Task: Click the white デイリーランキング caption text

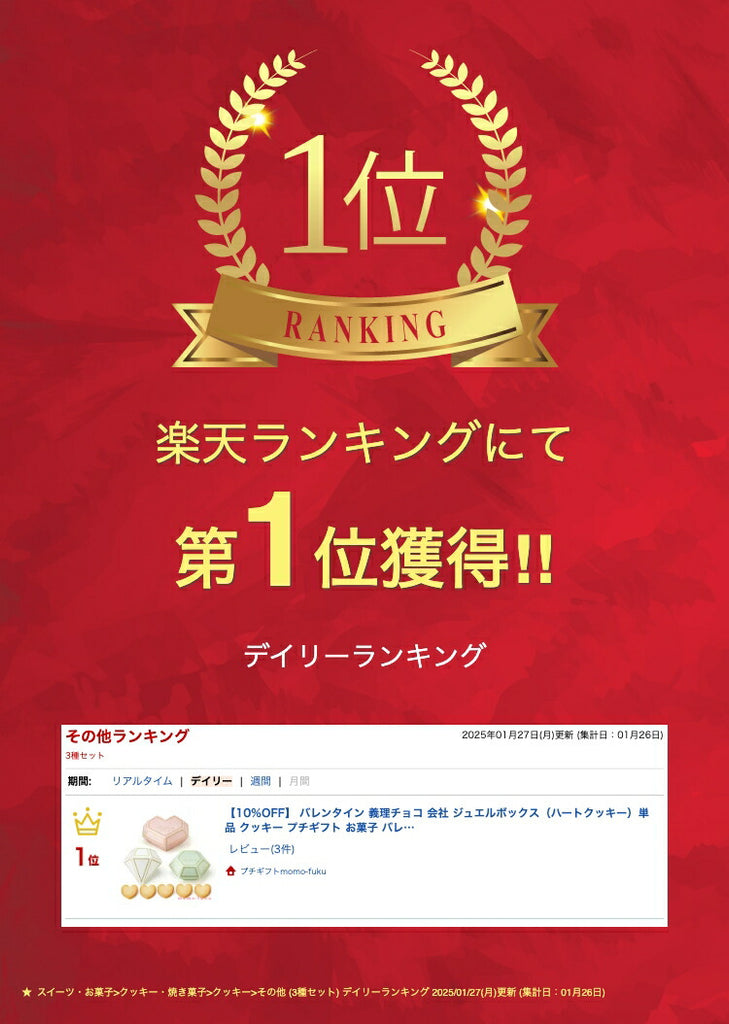Action: (x=364, y=655)
